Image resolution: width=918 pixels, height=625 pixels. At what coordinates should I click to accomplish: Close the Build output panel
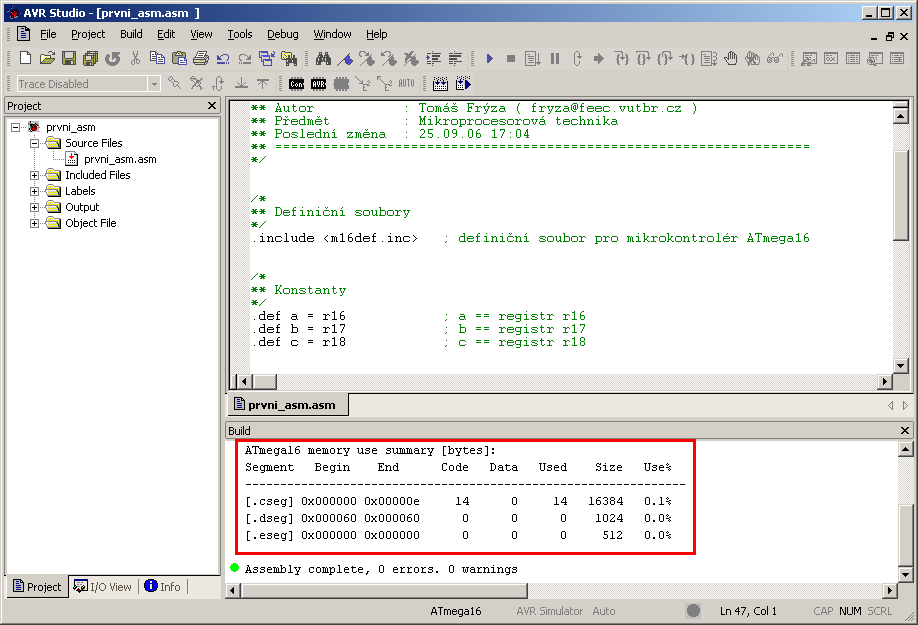[905, 430]
